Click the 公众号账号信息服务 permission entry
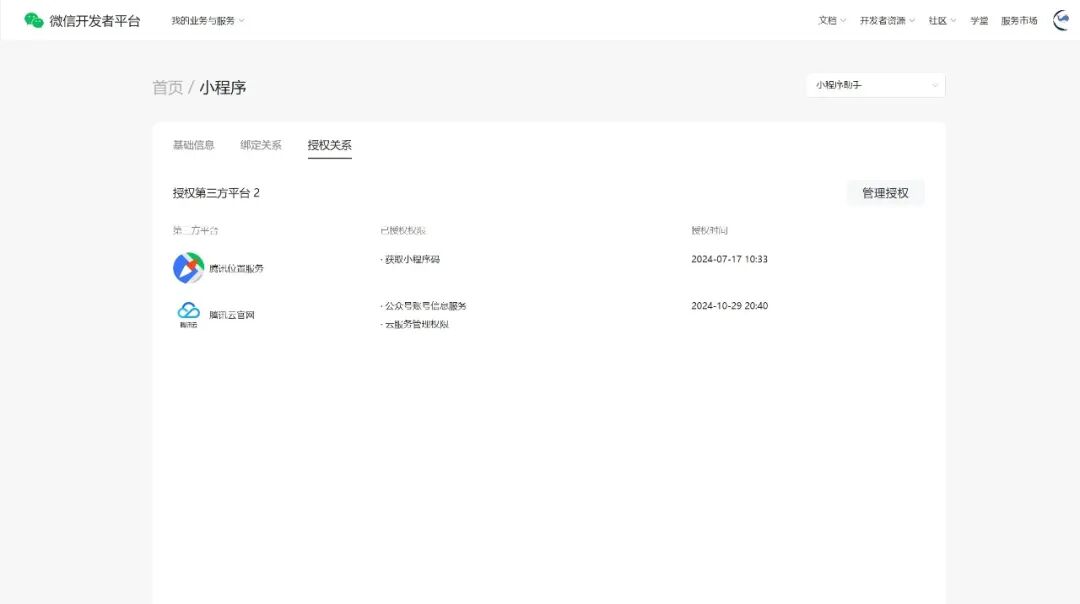1080x604 pixels. (x=424, y=306)
